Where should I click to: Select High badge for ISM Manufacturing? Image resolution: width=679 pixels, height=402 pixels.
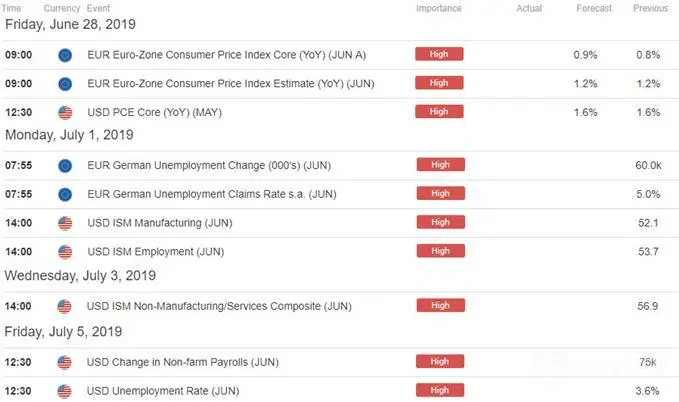[441, 222]
